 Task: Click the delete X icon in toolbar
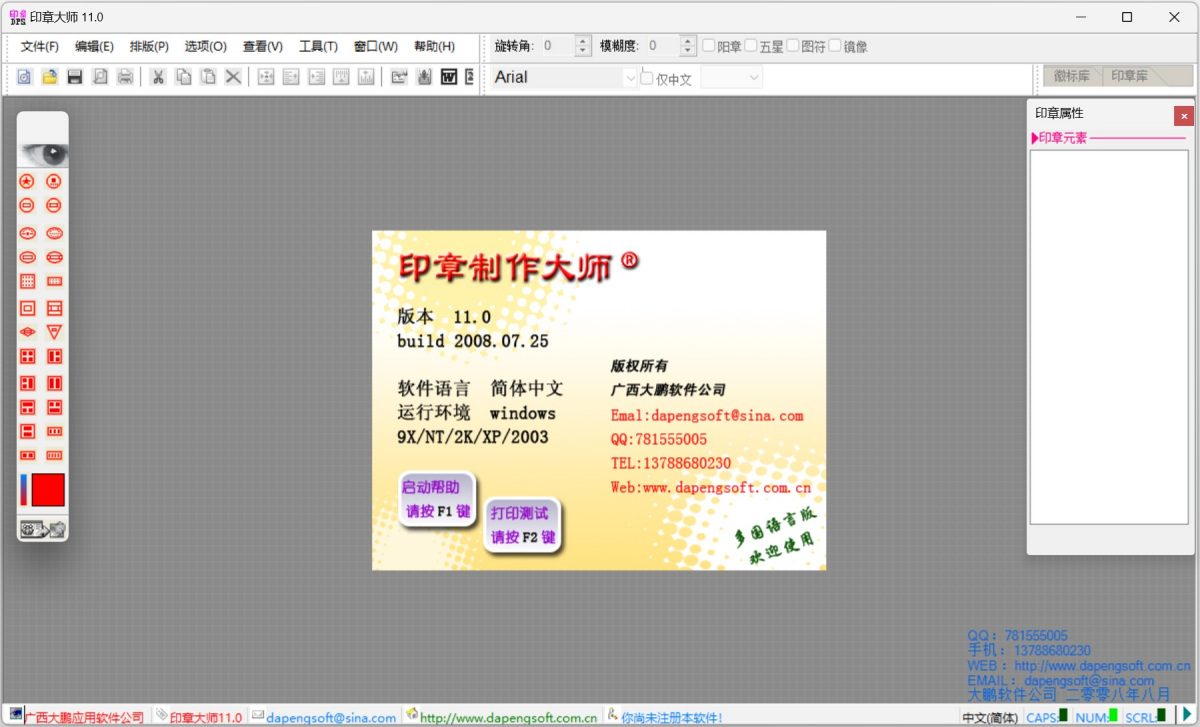pos(233,77)
